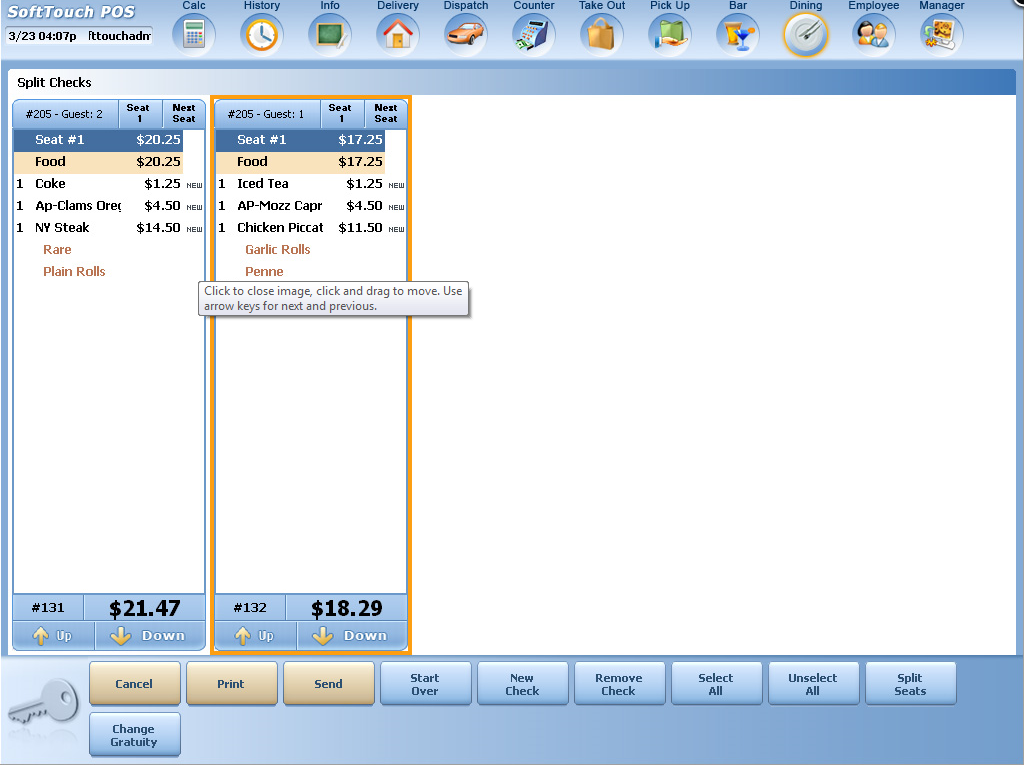
Task: Click the $21.47 total
Action: [144, 608]
